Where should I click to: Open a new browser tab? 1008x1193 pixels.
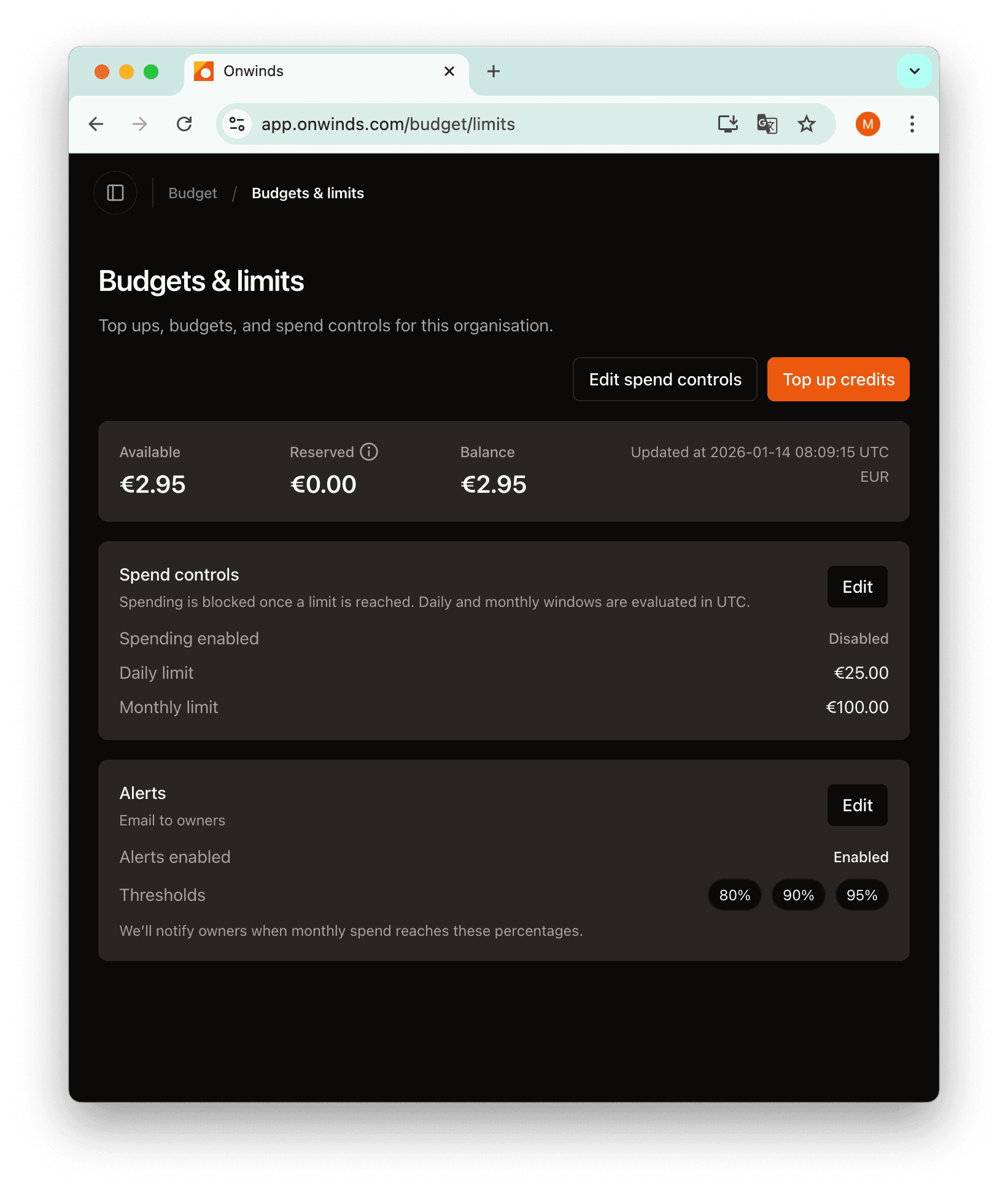(493, 71)
